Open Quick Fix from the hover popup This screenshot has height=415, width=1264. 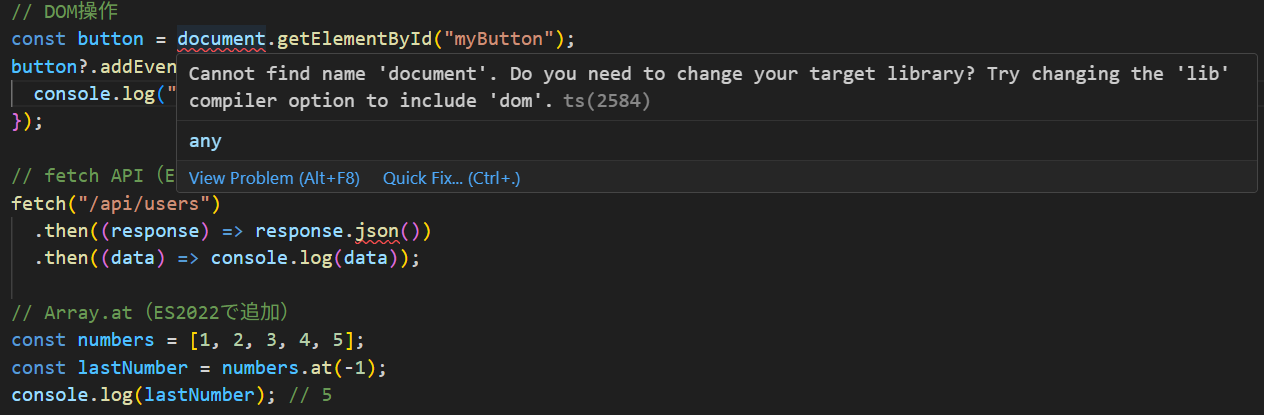pos(451,178)
